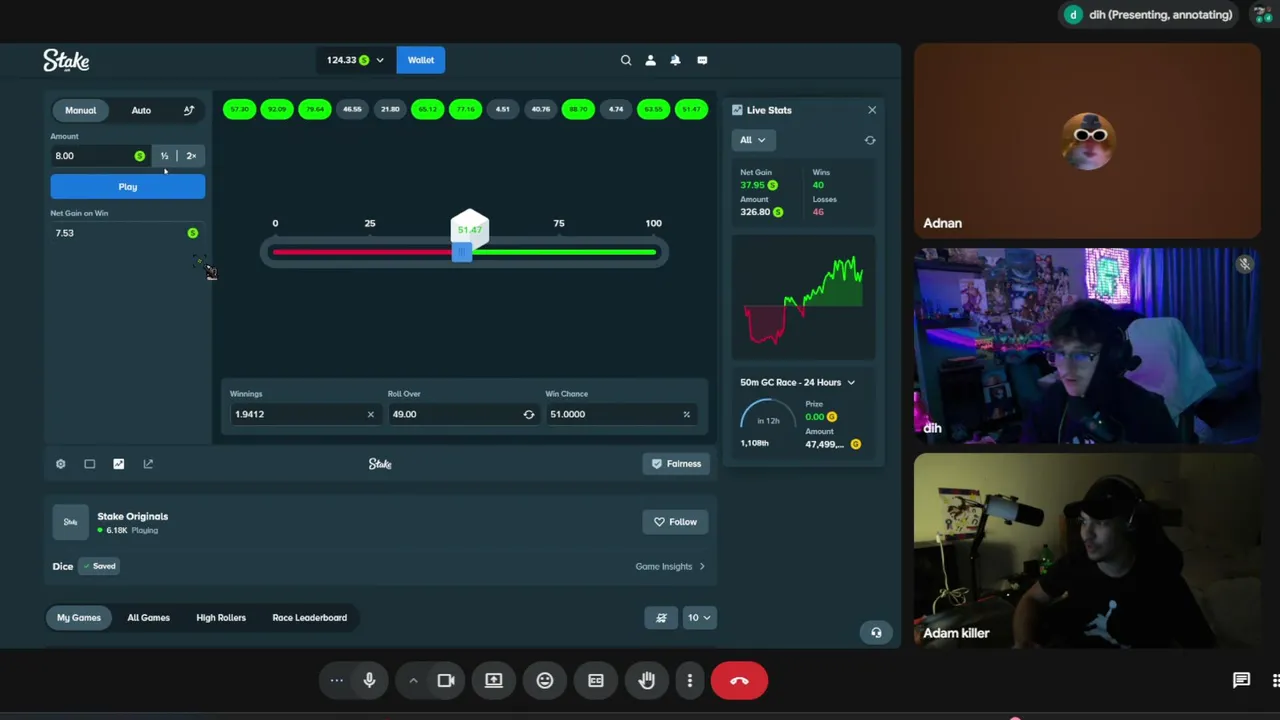
Task: Double the bet amount with 2×
Action: [191, 156]
